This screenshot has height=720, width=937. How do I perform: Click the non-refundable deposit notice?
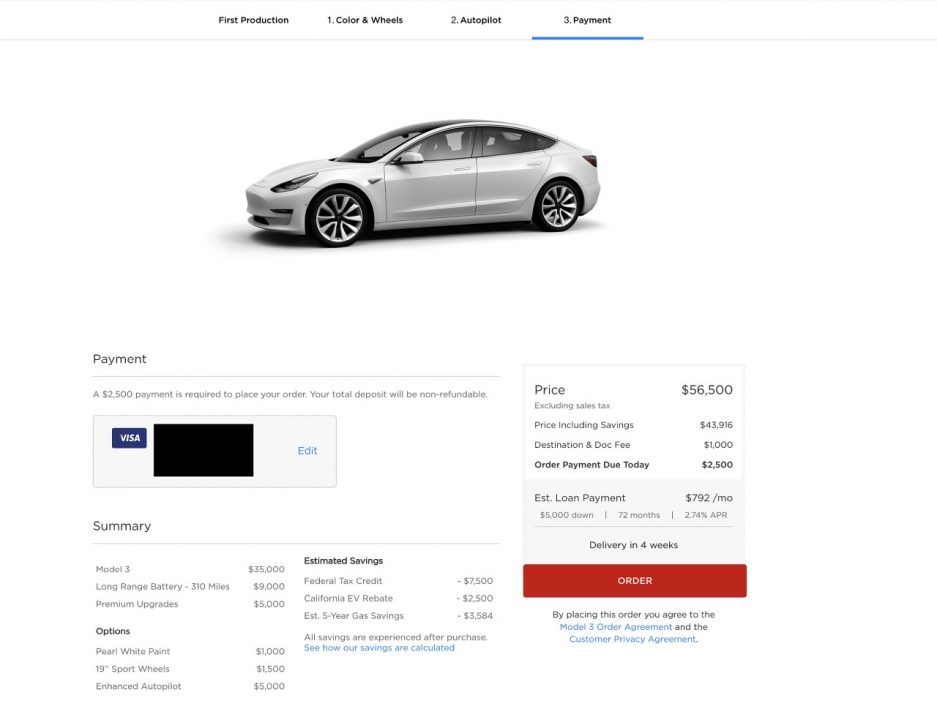click(290, 394)
